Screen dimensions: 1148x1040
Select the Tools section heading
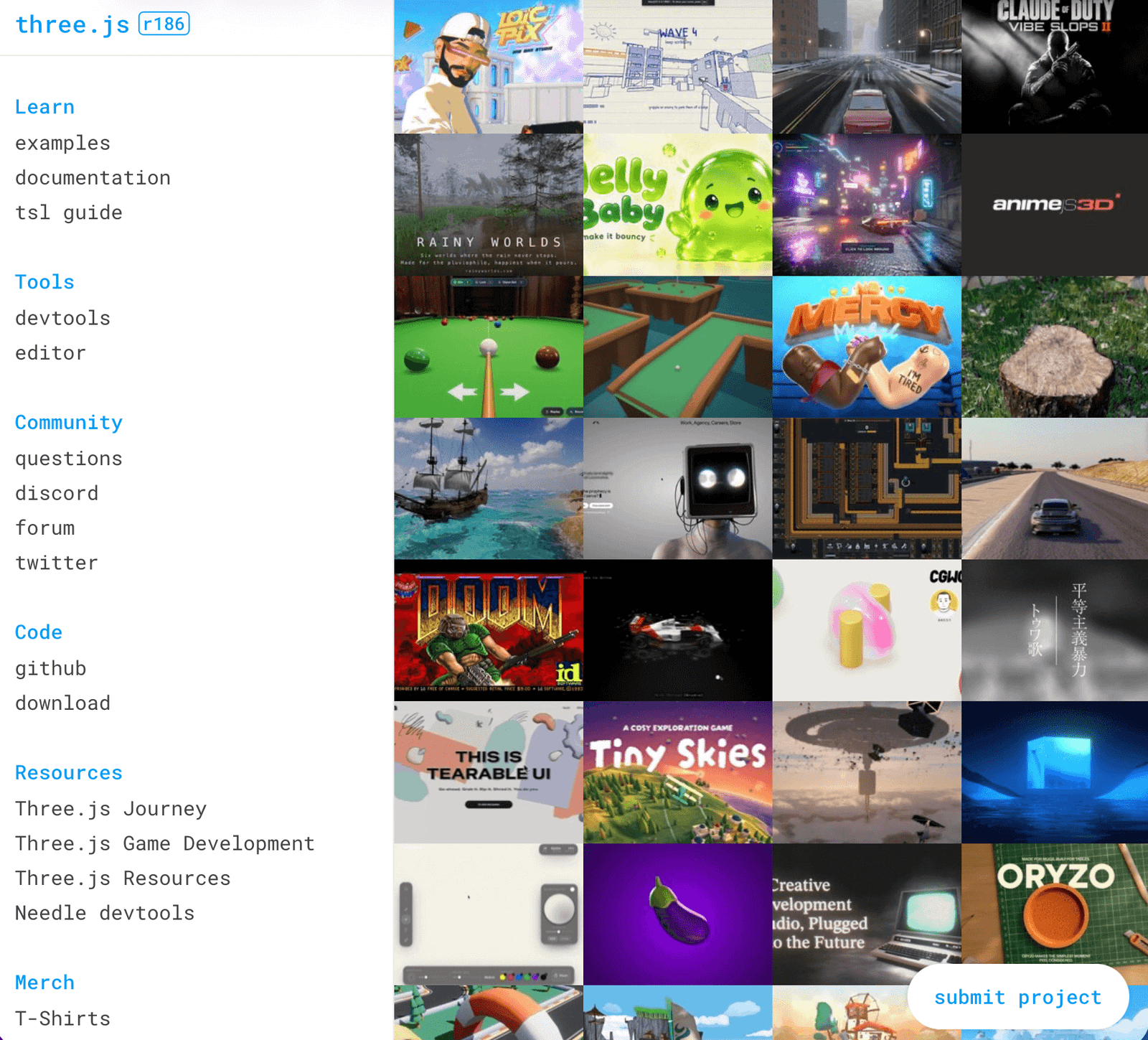coord(45,282)
